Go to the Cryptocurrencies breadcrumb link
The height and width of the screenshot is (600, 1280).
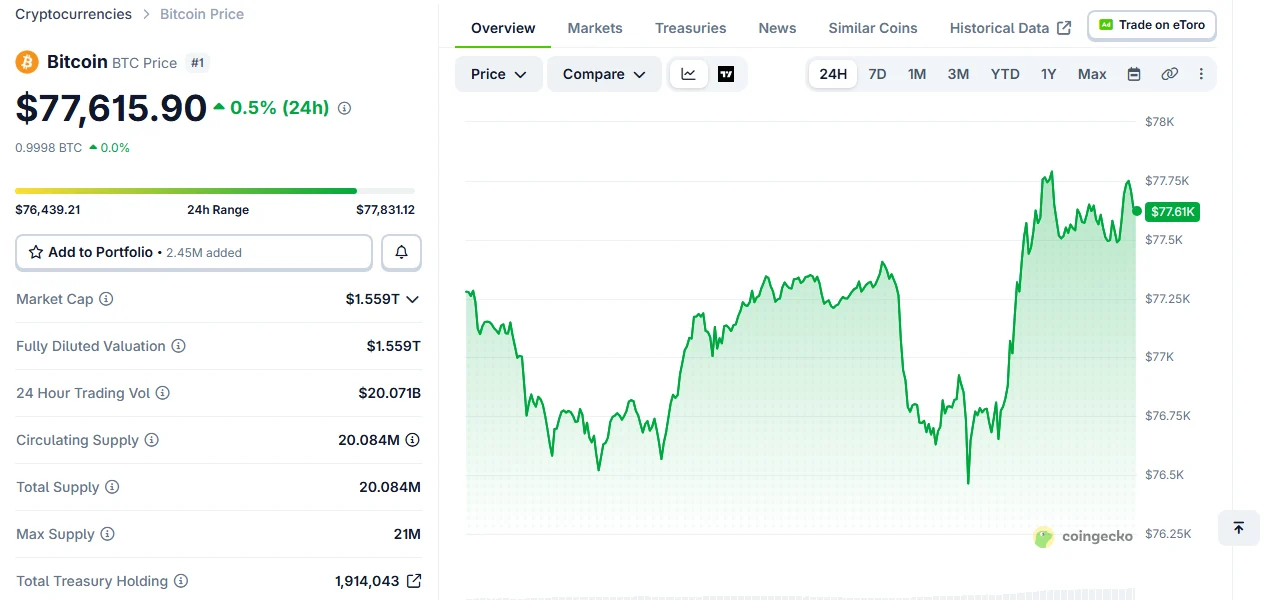[73, 14]
